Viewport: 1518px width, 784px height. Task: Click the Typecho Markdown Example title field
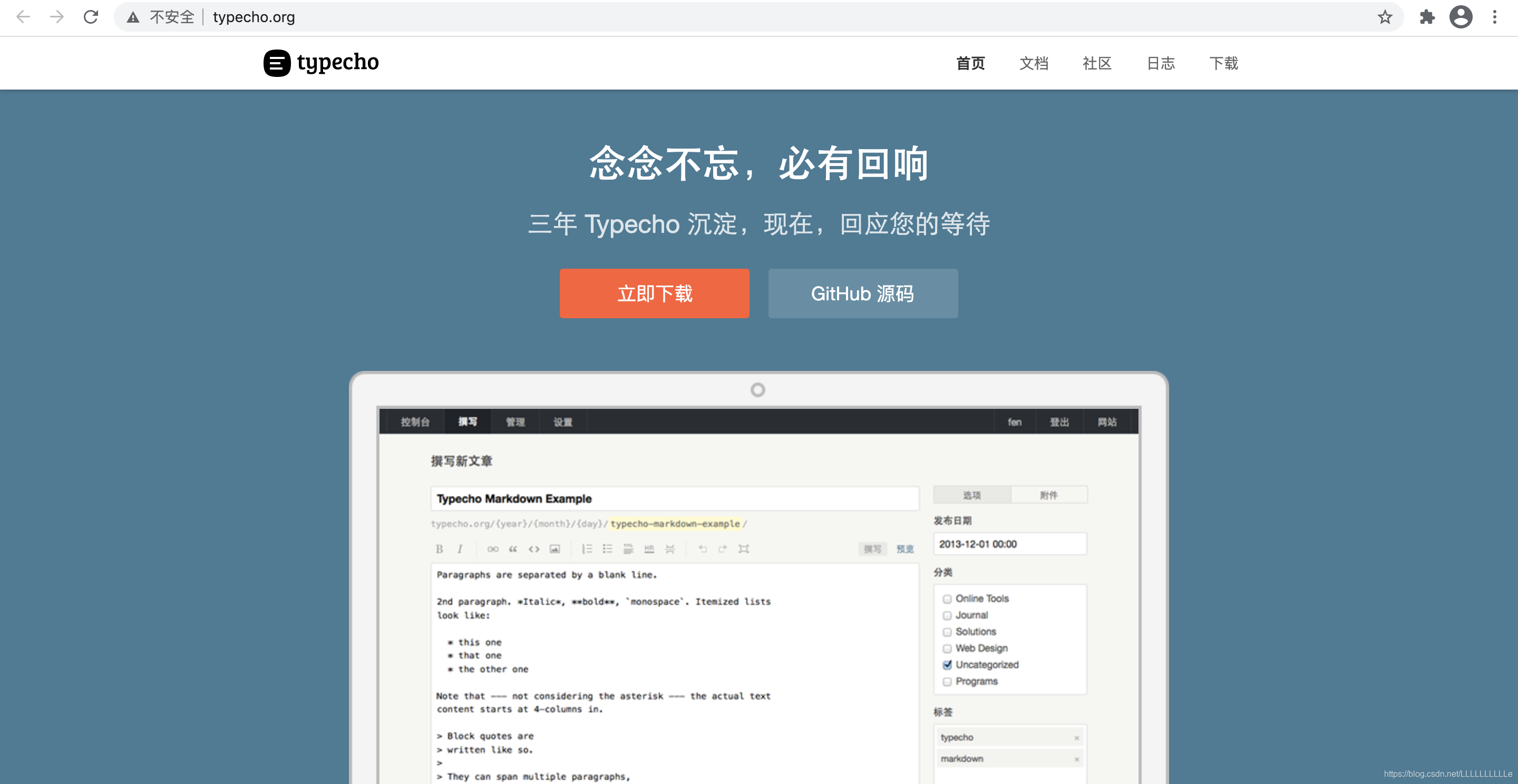pos(675,499)
